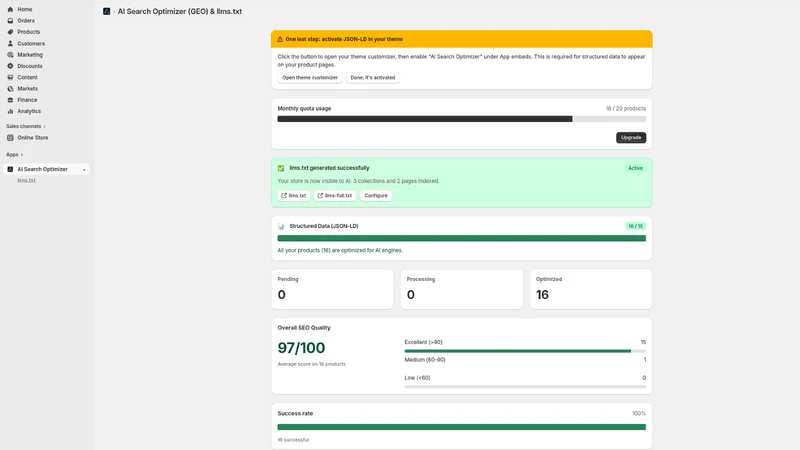Click the Pending count card
The height and width of the screenshot is (450, 800).
(x=333, y=289)
